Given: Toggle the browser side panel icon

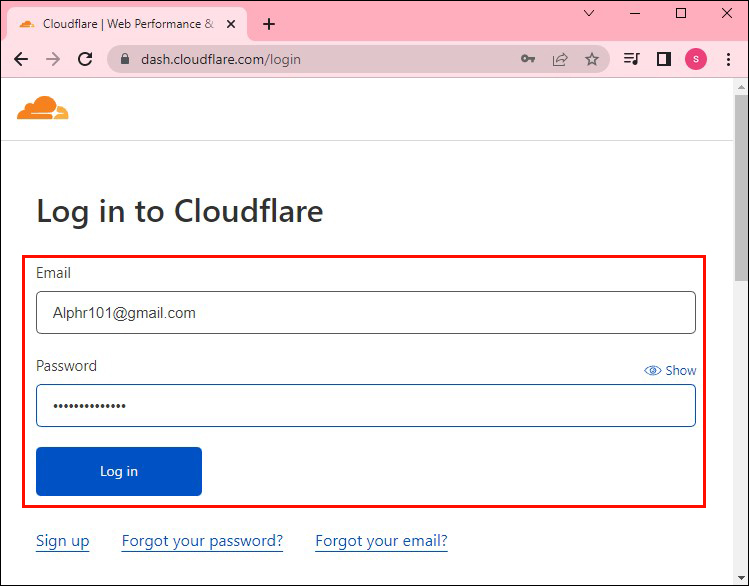Looking at the screenshot, I should coord(663,59).
